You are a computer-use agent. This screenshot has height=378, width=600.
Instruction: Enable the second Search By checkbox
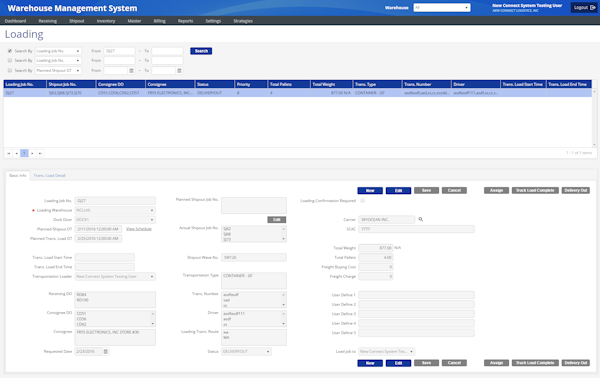coord(10,60)
